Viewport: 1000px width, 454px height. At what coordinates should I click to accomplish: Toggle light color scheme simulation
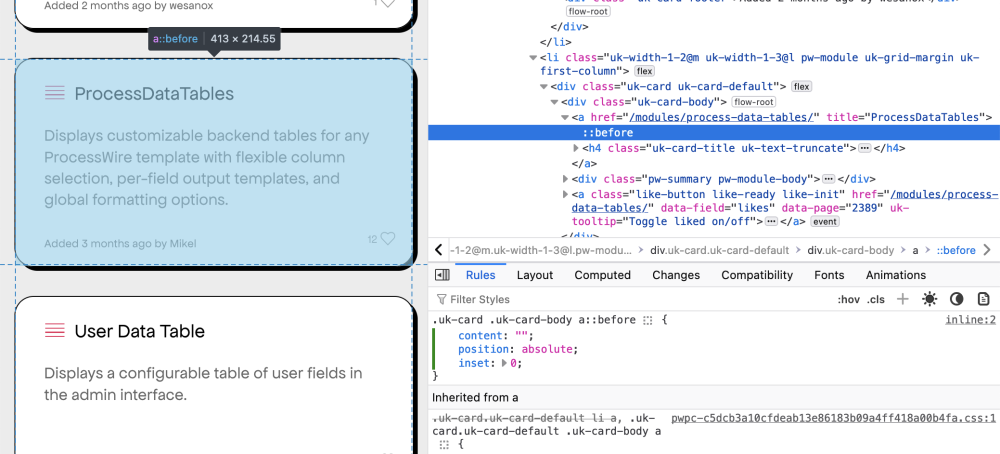(930, 299)
